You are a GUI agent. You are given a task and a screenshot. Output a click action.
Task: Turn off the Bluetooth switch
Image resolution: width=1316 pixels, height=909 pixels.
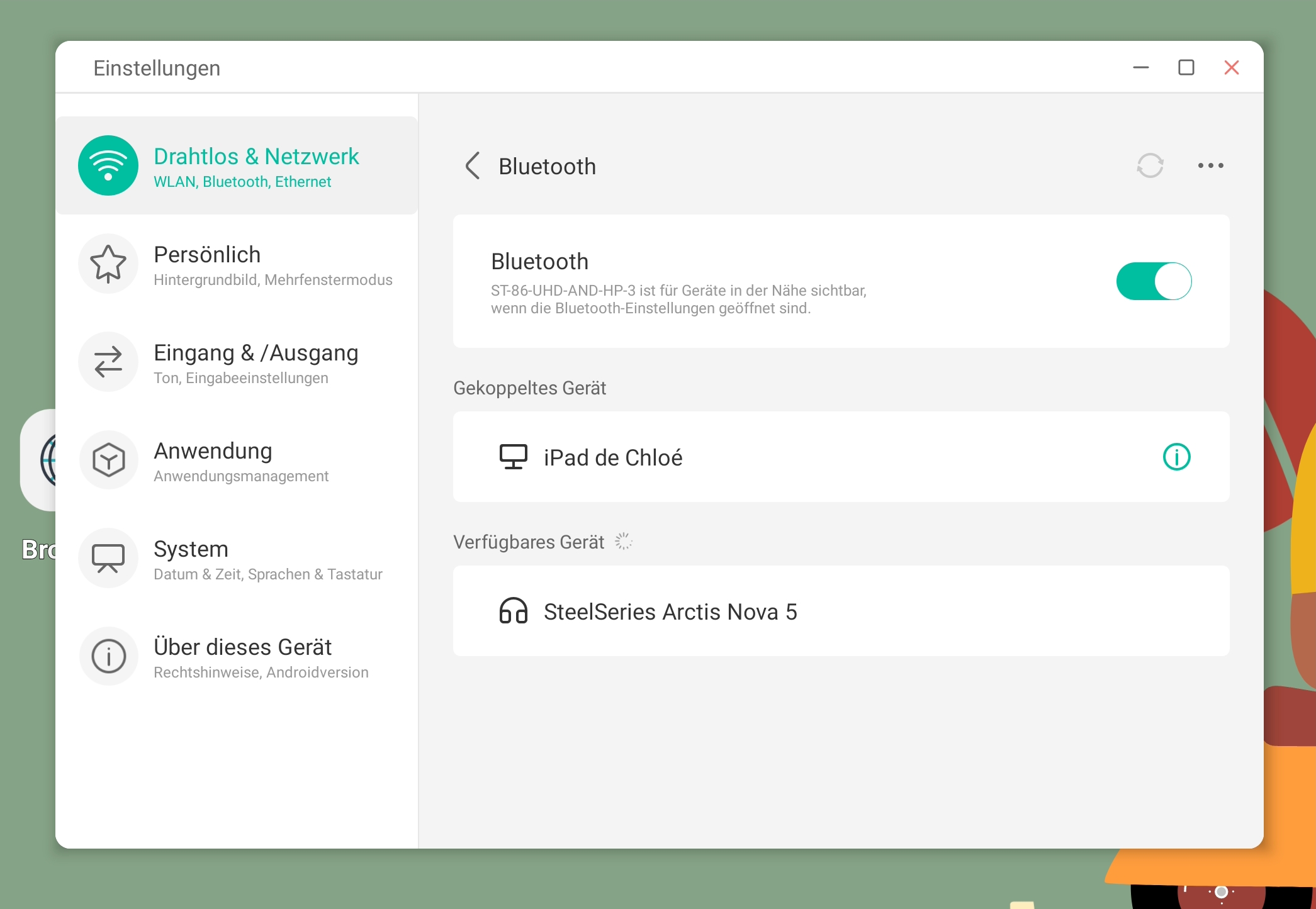(1154, 281)
